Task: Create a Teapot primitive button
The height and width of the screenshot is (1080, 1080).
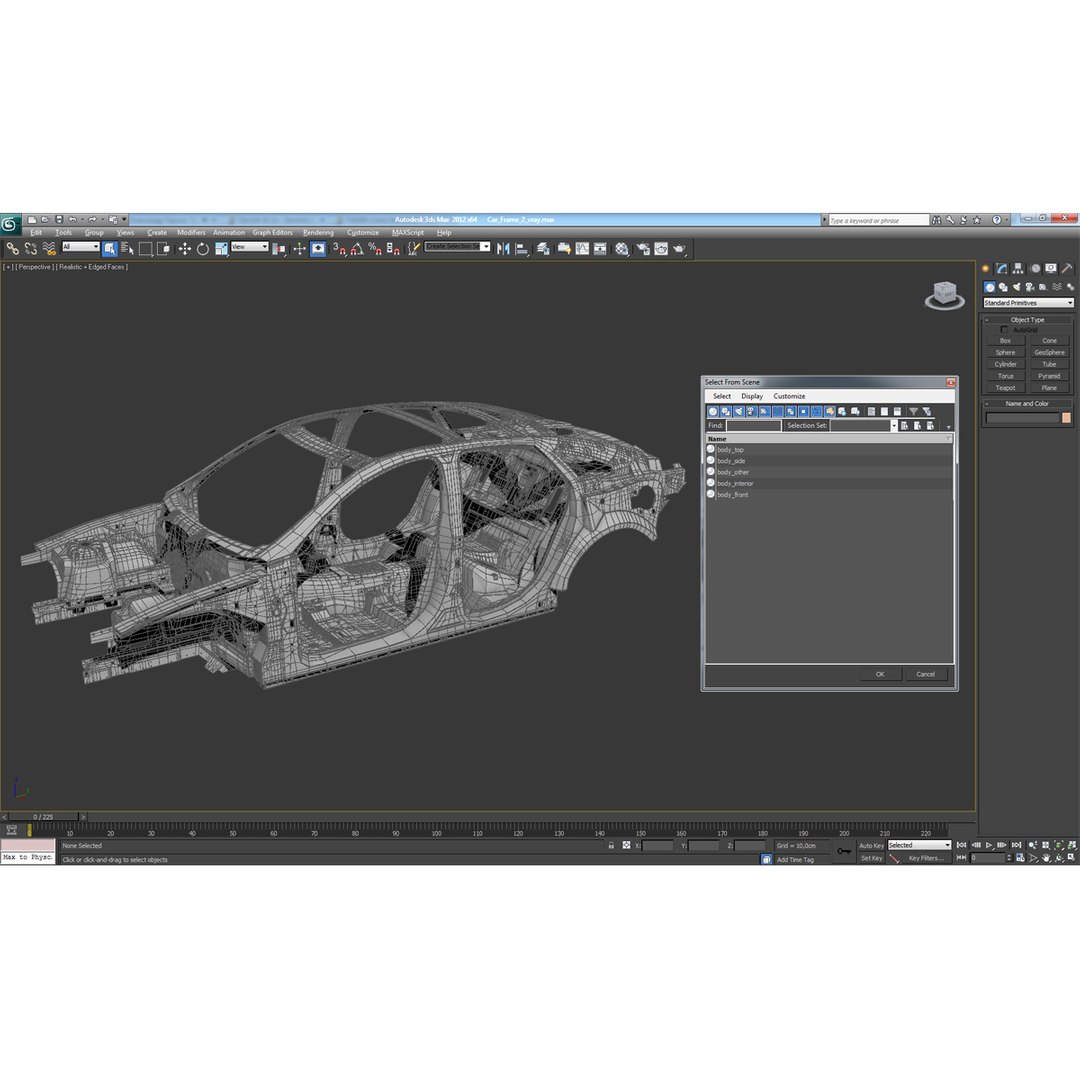Action: point(1005,388)
